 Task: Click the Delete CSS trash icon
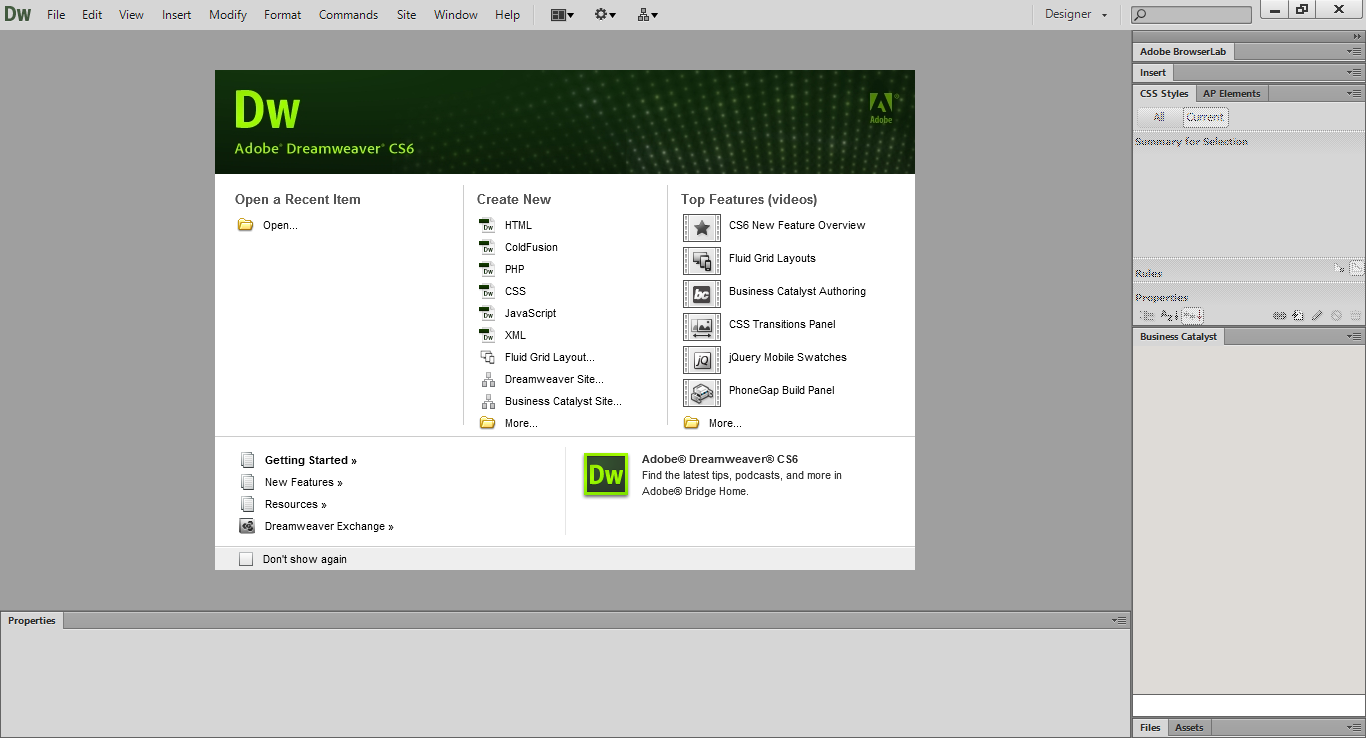click(x=1355, y=315)
